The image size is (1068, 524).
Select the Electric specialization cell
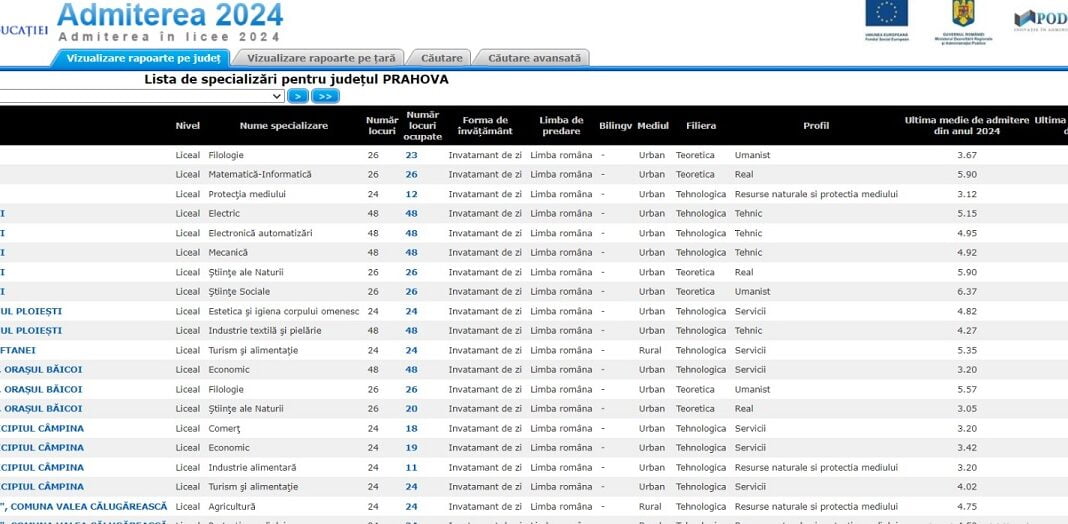(224, 213)
